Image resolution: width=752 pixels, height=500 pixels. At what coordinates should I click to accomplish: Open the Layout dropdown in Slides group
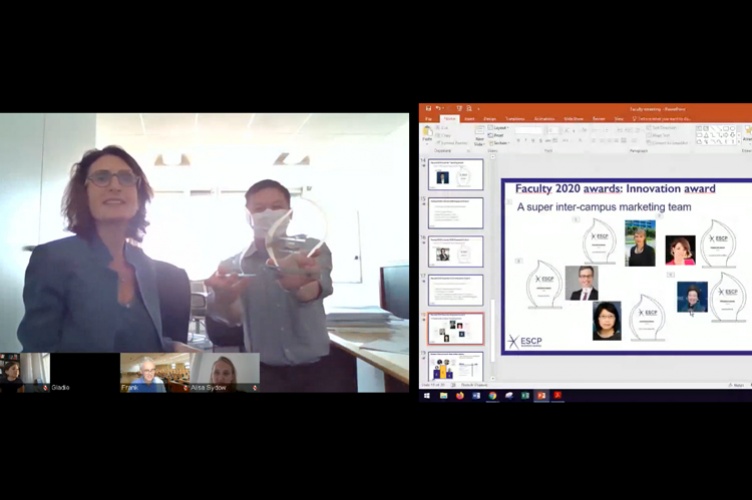click(x=499, y=128)
